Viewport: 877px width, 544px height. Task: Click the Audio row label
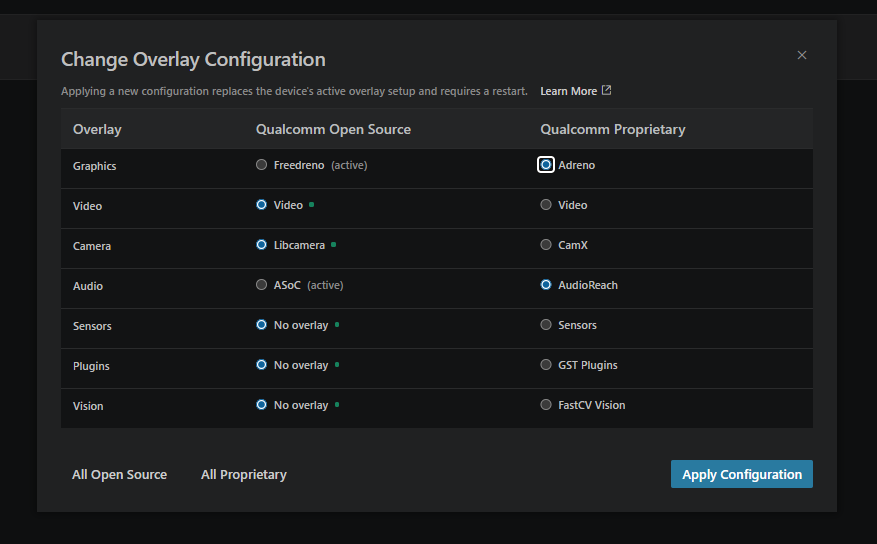pyautogui.click(x=88, y=286)
